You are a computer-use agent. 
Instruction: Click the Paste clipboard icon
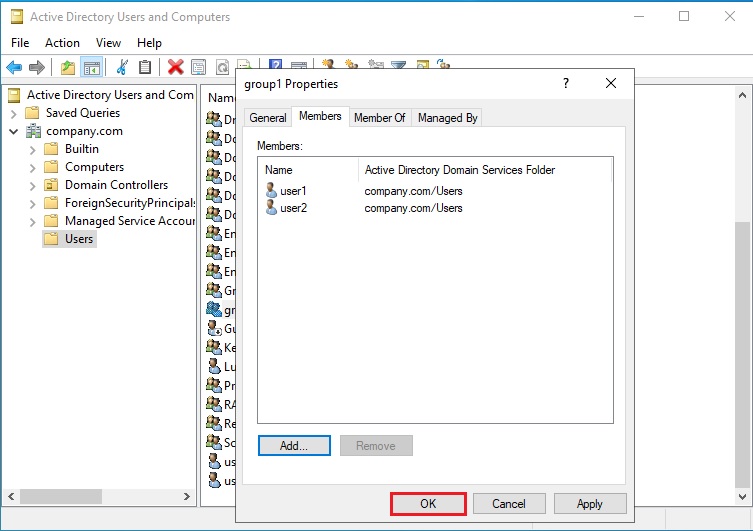145,67
